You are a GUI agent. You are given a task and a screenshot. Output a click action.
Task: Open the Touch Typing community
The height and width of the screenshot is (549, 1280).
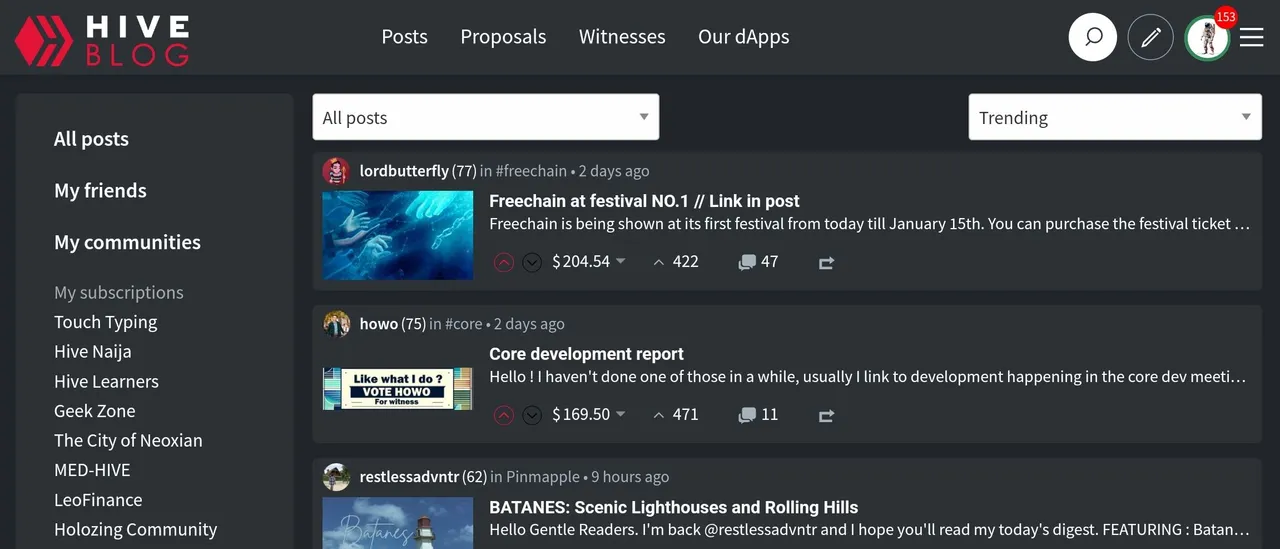coord(105,322)
